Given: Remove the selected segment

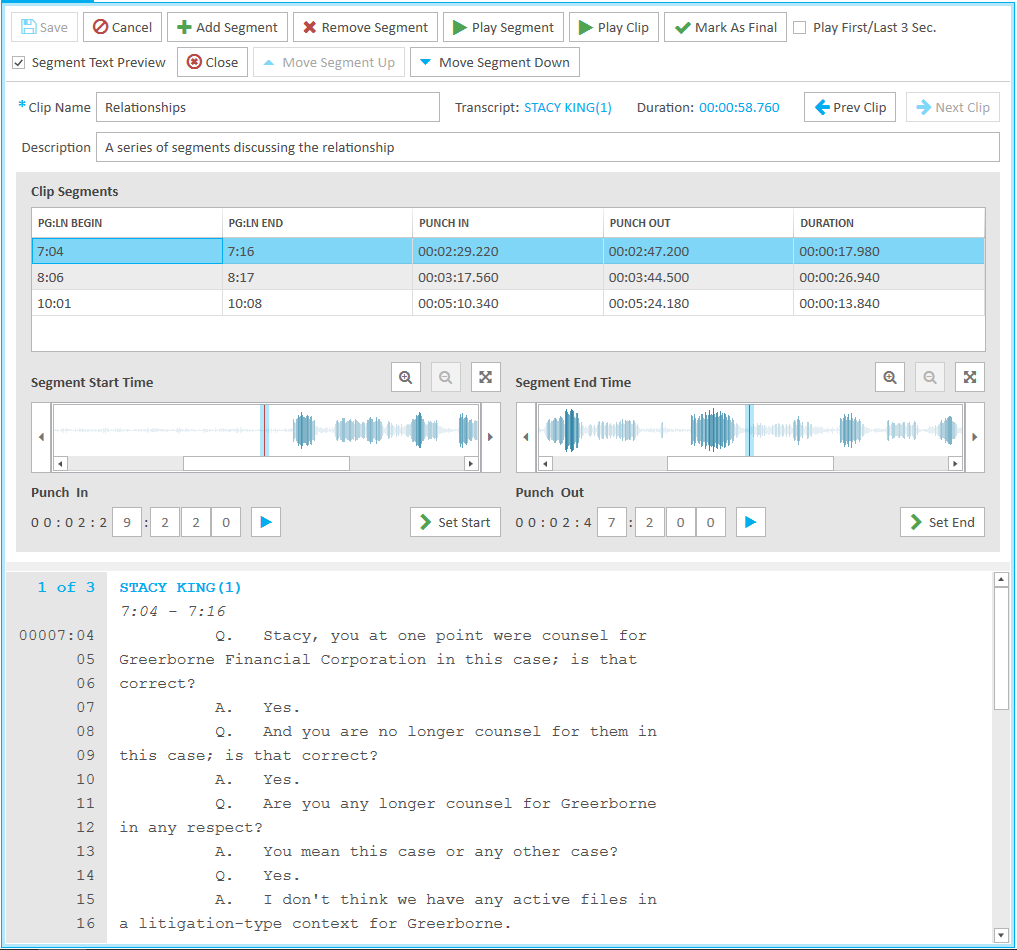Looking at the screenshot, I should point(365,27).
